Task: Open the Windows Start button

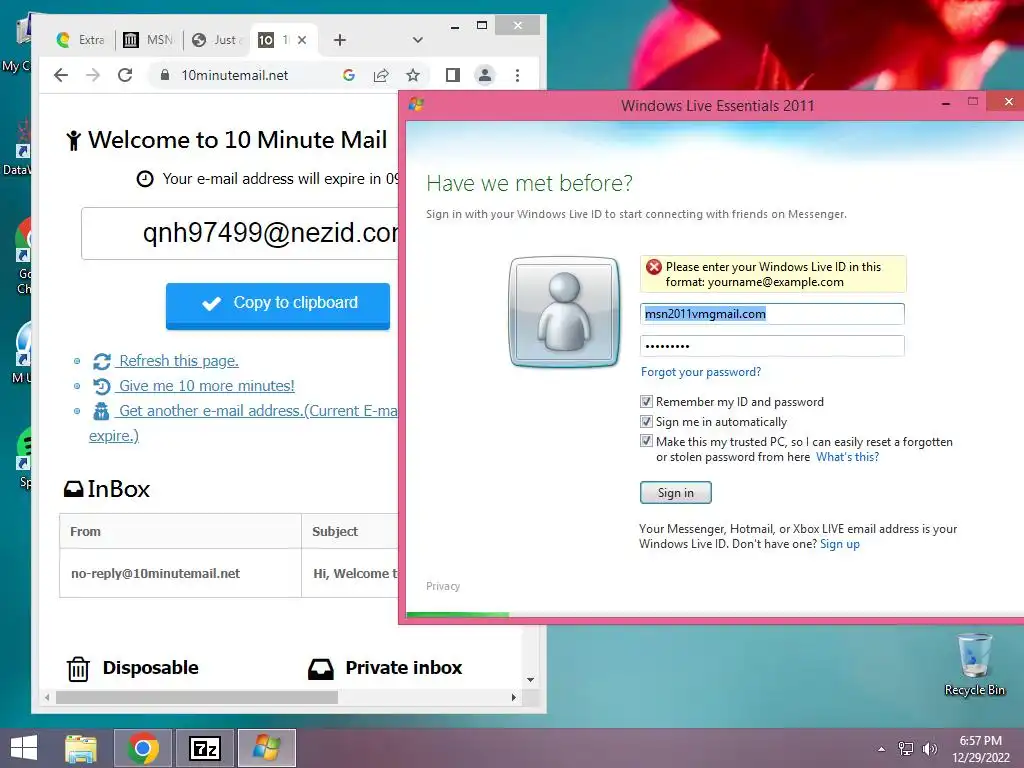Action: coord(24,748)
